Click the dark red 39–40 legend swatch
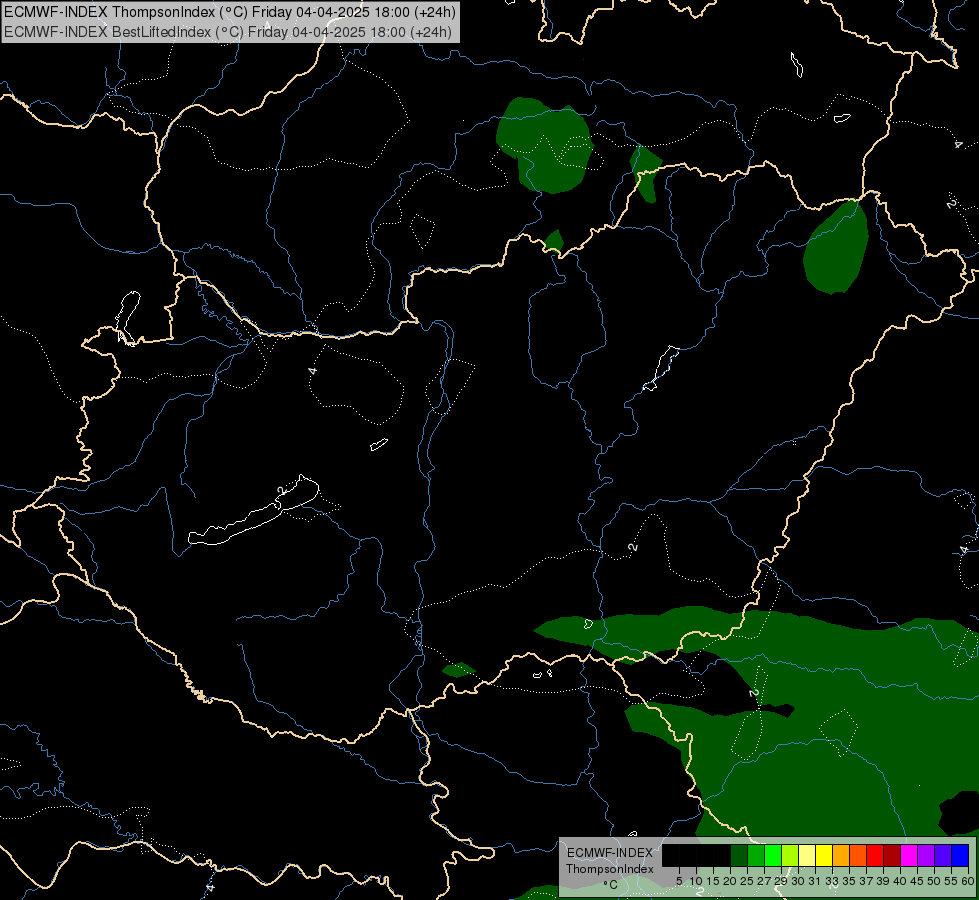The image size is (979, 900). pyautogui.click(x=892, y=855)
